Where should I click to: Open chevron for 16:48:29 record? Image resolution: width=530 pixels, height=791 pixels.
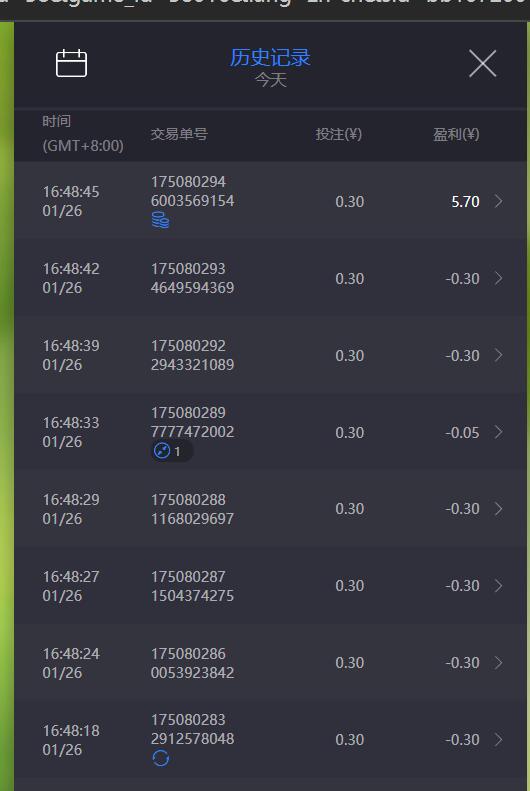tap(498, 508)
